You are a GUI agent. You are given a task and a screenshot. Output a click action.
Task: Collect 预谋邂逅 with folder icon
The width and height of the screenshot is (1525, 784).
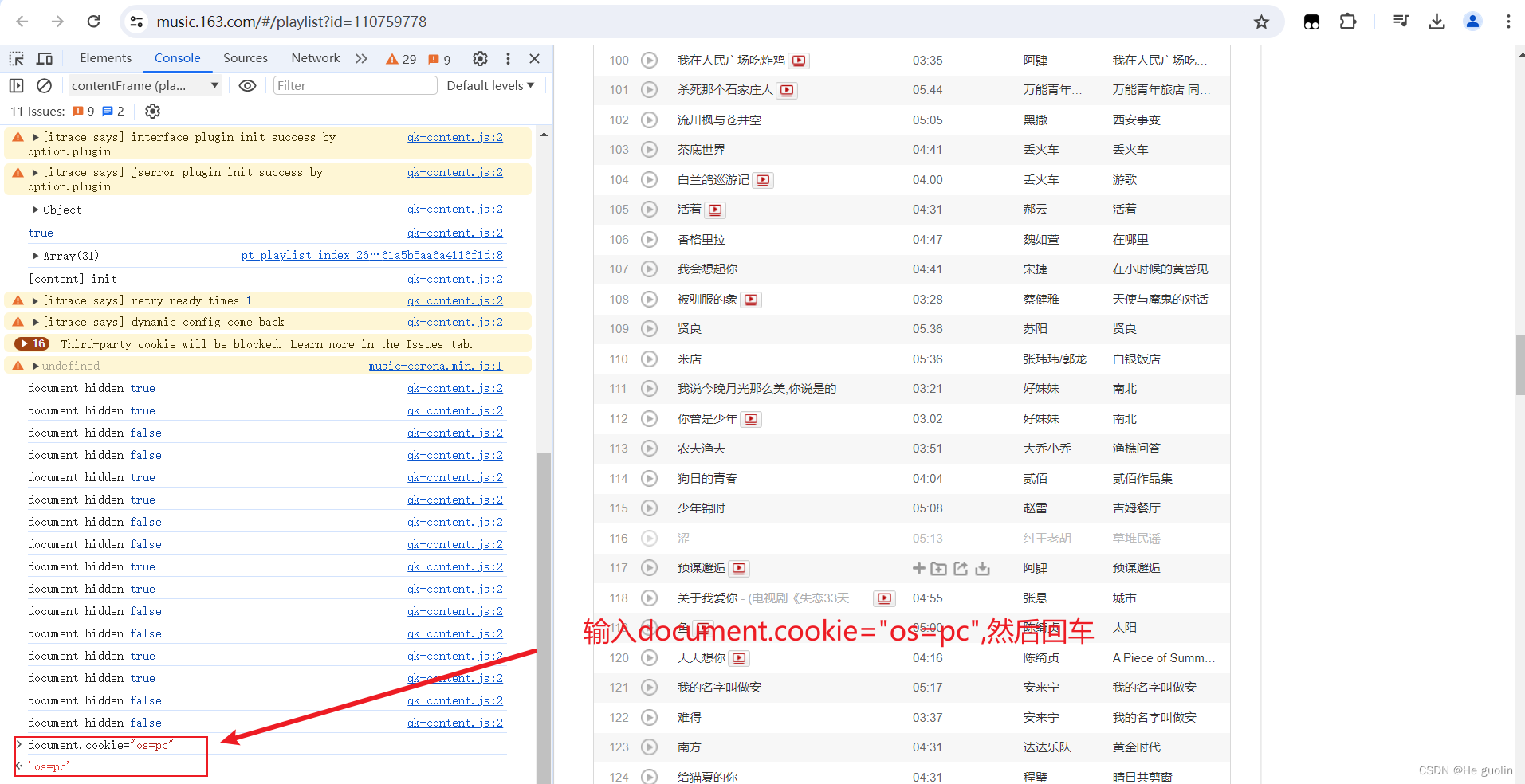[x=939, y=568]
